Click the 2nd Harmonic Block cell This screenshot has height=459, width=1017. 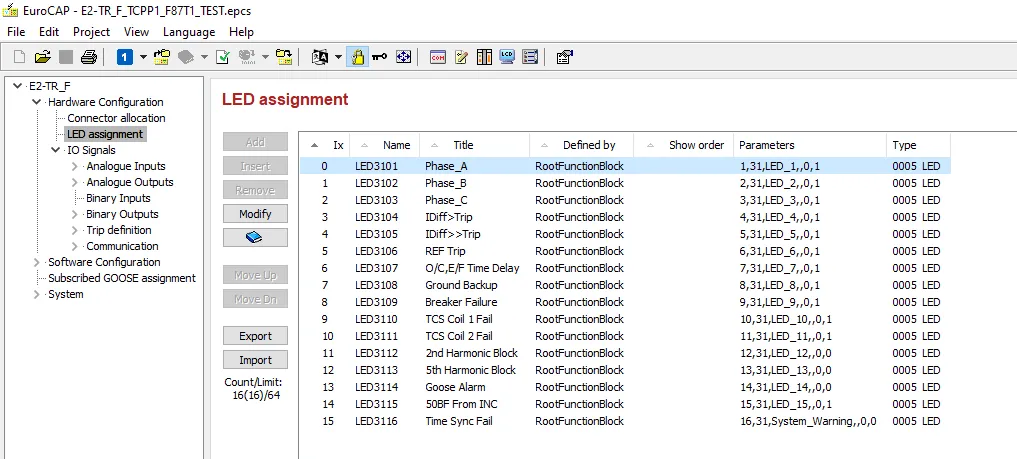(x=472, y=353)
